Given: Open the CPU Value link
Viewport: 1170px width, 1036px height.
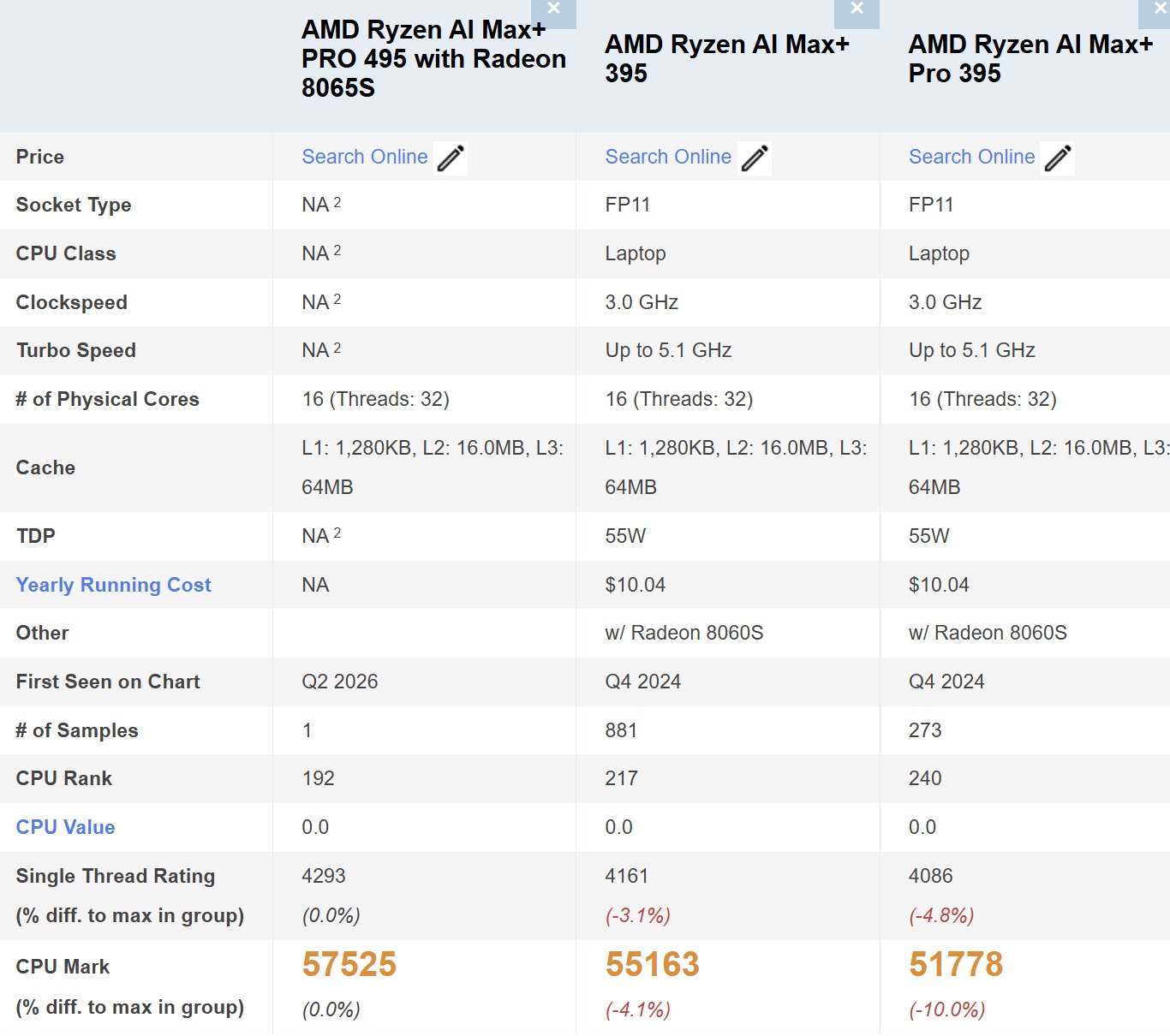Looking at the screenshot, I should [x=65, y=827].
